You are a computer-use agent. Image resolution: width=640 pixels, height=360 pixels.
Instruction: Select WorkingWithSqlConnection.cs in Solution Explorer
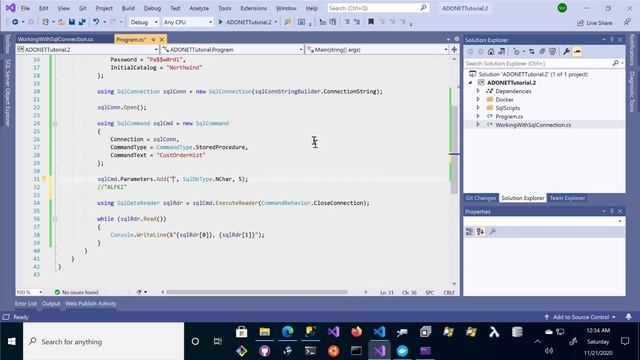[533, 125]
